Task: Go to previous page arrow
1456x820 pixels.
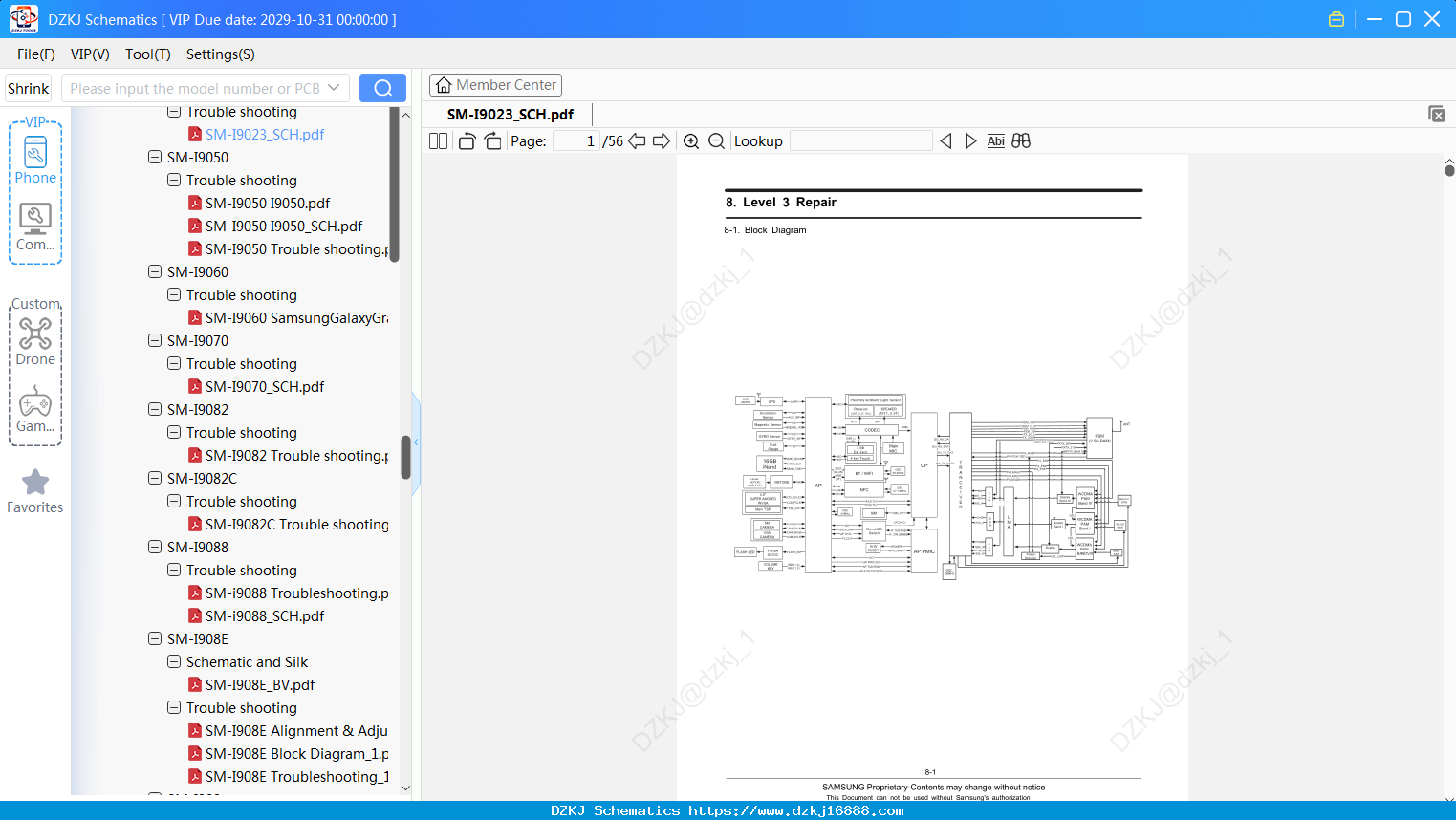Action: (x=637, y=141)
